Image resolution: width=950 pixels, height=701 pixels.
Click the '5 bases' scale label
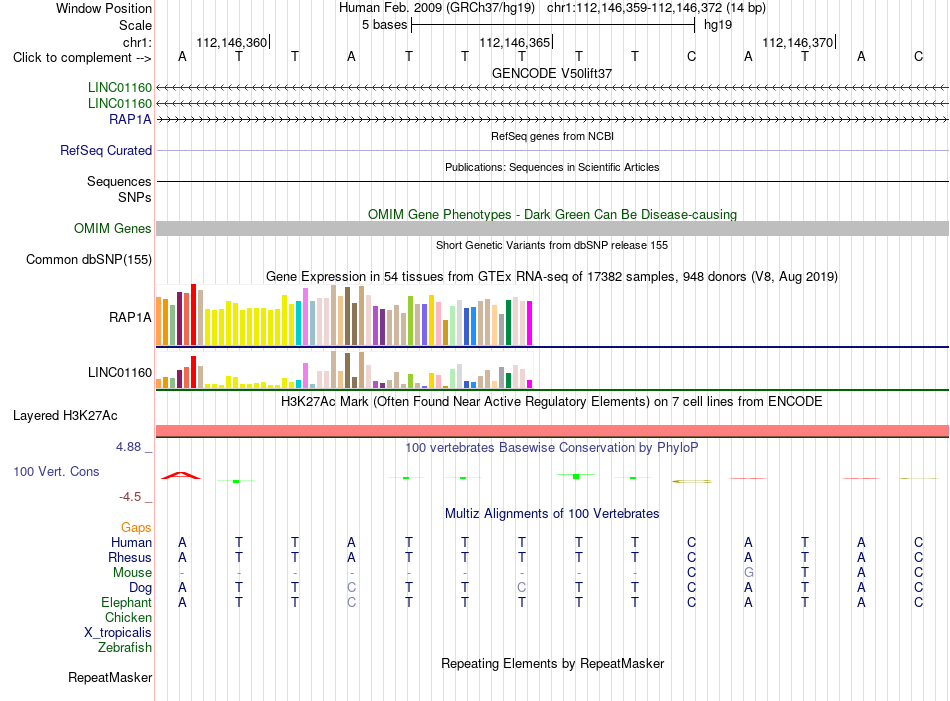click(385, 25)
